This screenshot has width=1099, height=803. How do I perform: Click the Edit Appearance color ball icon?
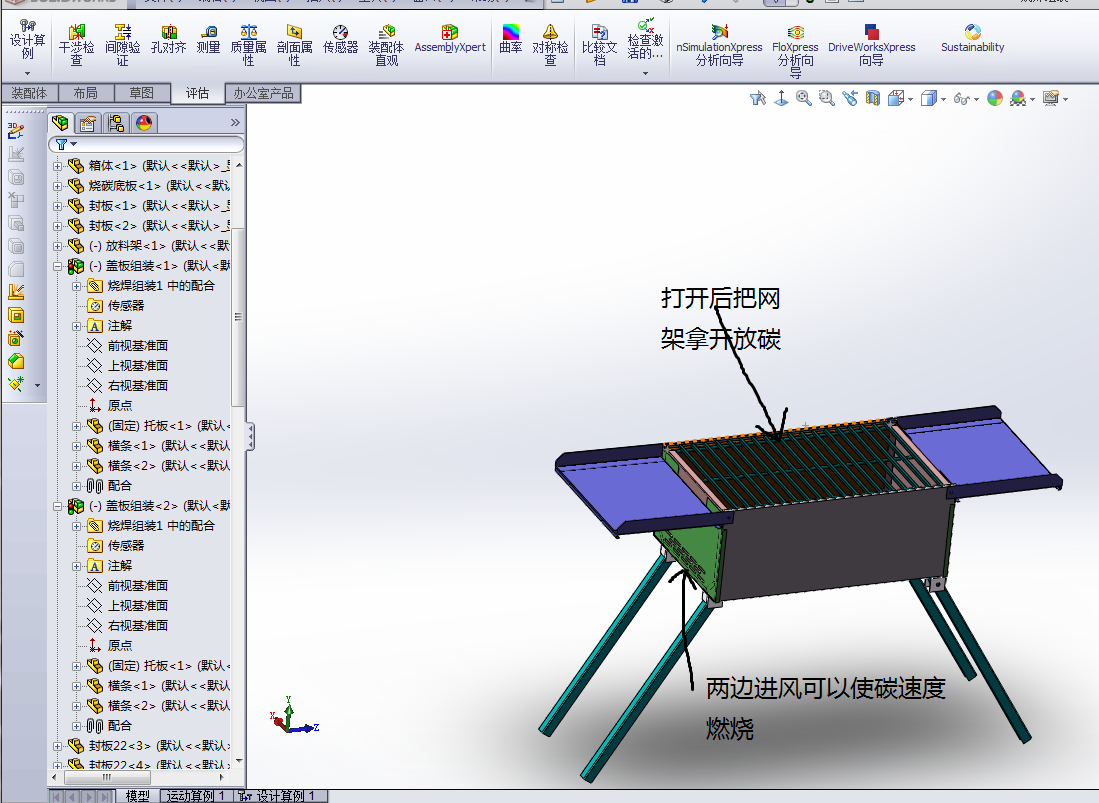995,99
